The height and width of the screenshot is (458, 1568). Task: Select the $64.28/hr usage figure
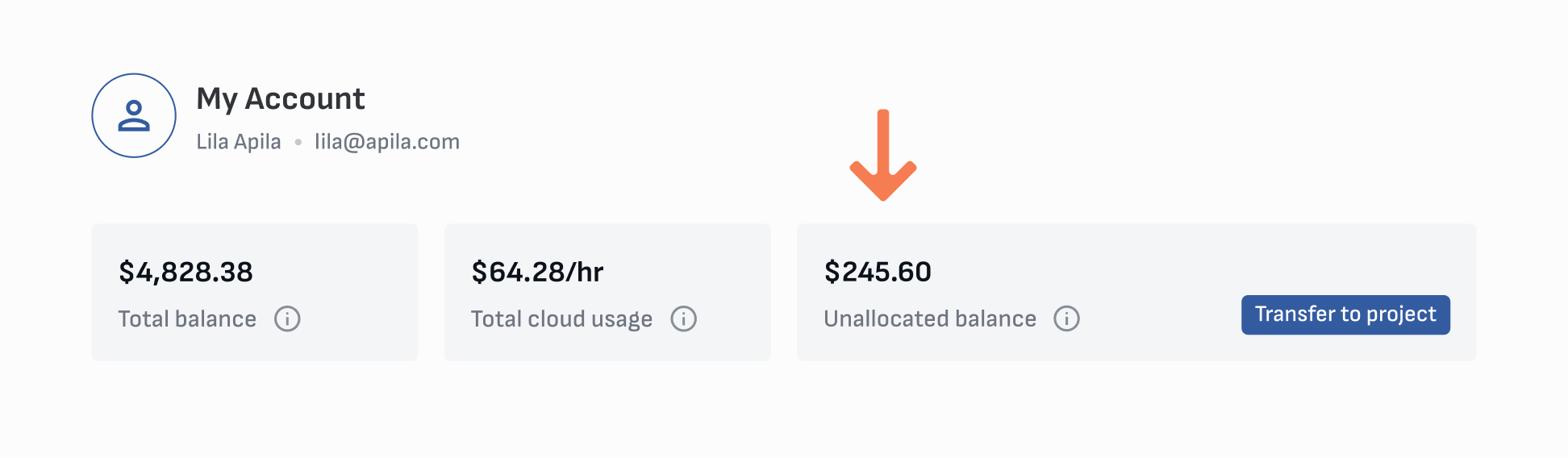[537, 272]
